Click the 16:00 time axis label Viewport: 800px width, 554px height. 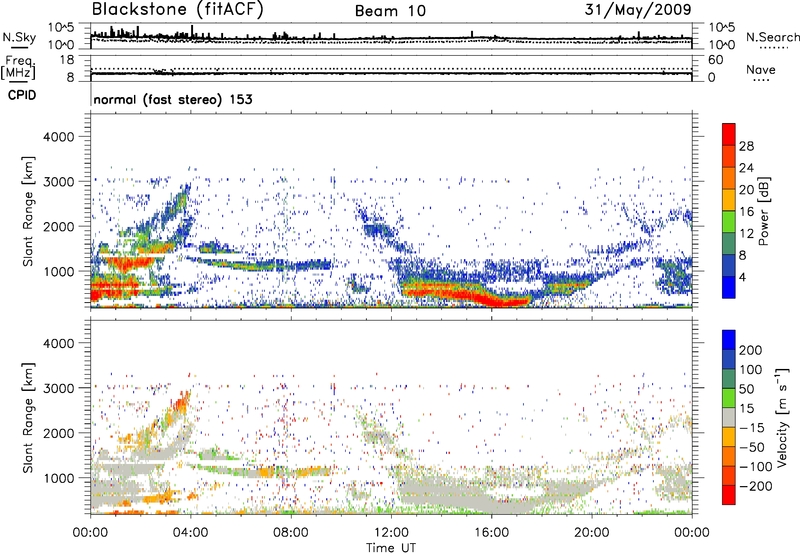(x=491, y=532)
